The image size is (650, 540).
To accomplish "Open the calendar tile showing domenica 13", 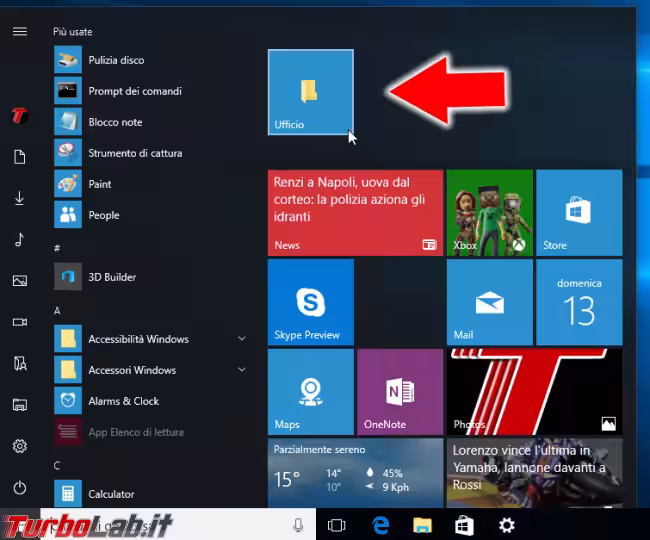I will point(578,301).
